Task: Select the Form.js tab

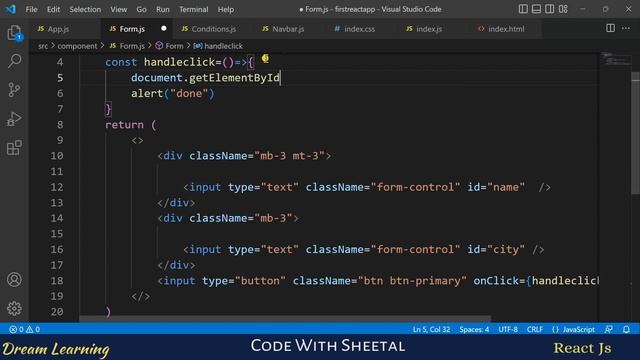Action: click(x=136, y=29)
